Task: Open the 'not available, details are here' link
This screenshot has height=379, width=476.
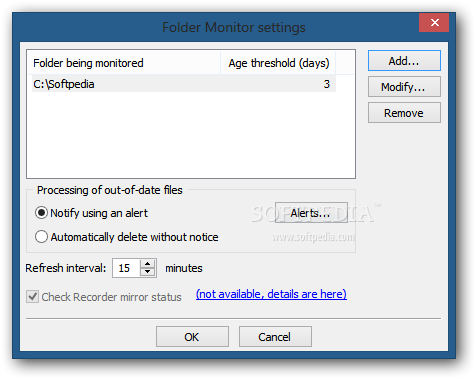Action: pos(271,294)
